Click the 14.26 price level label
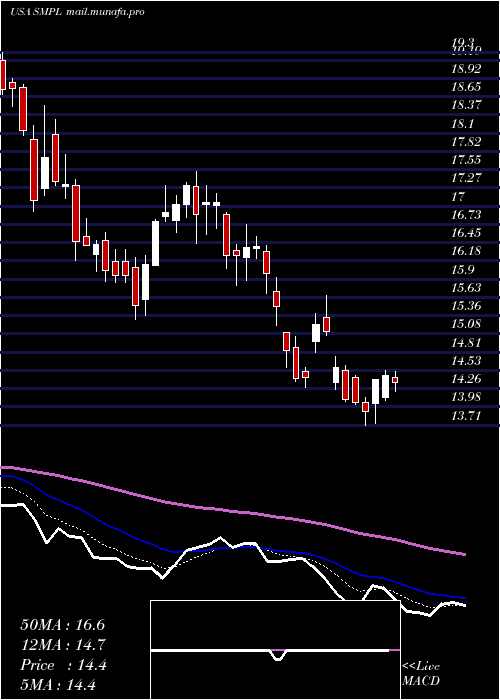Viewport: 500px width, 700px height. point(467,379)
